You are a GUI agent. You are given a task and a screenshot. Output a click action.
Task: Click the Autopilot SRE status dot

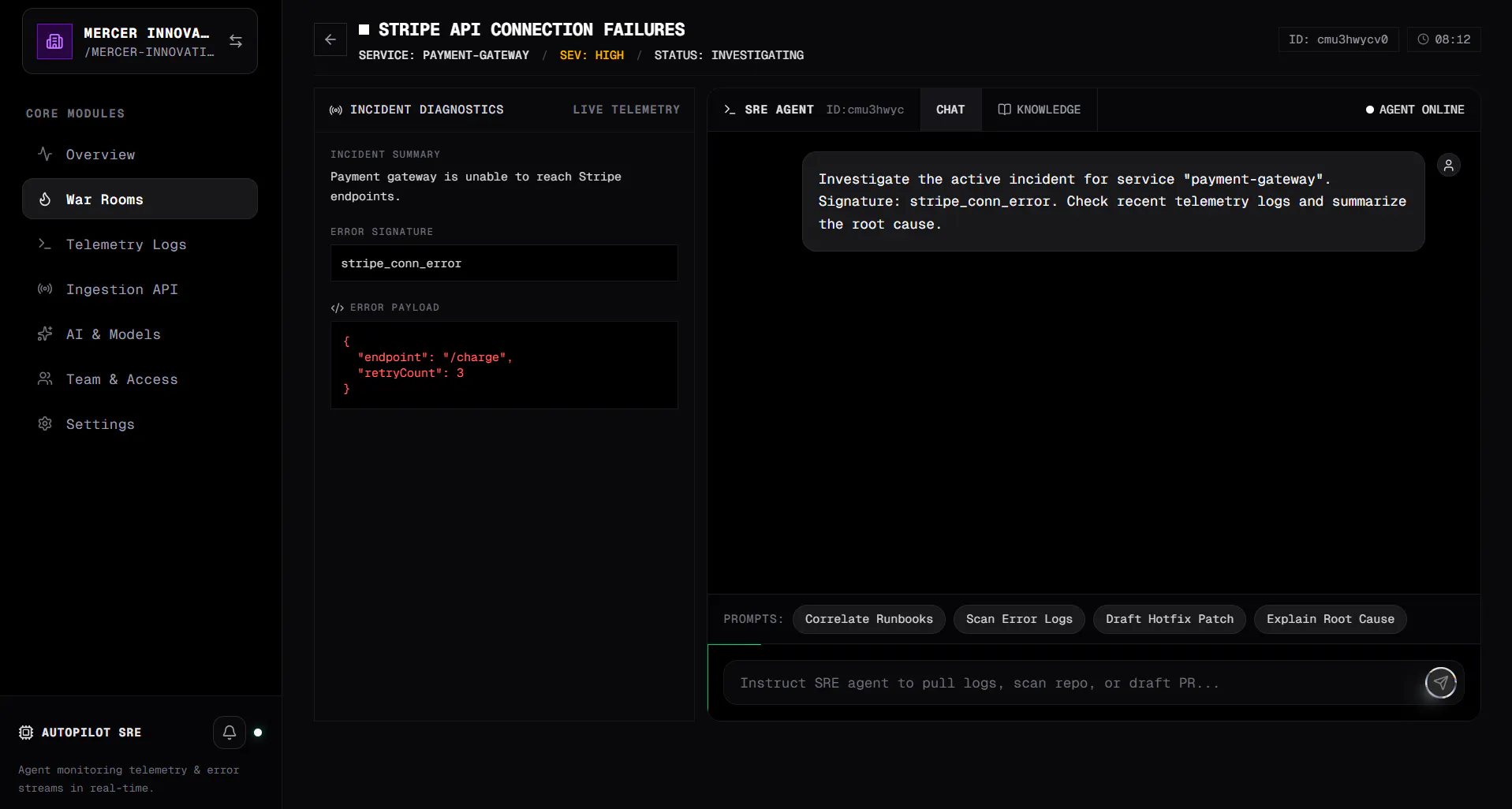pyautogui.click(x=258, y=733)
